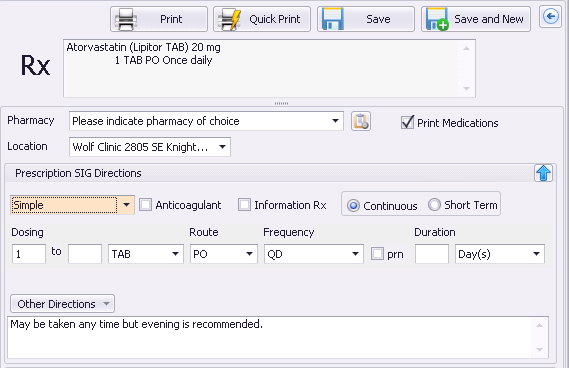Click the blue back arrow icon
The width and height of the screenshot is (569, 368).
point(550,17)
